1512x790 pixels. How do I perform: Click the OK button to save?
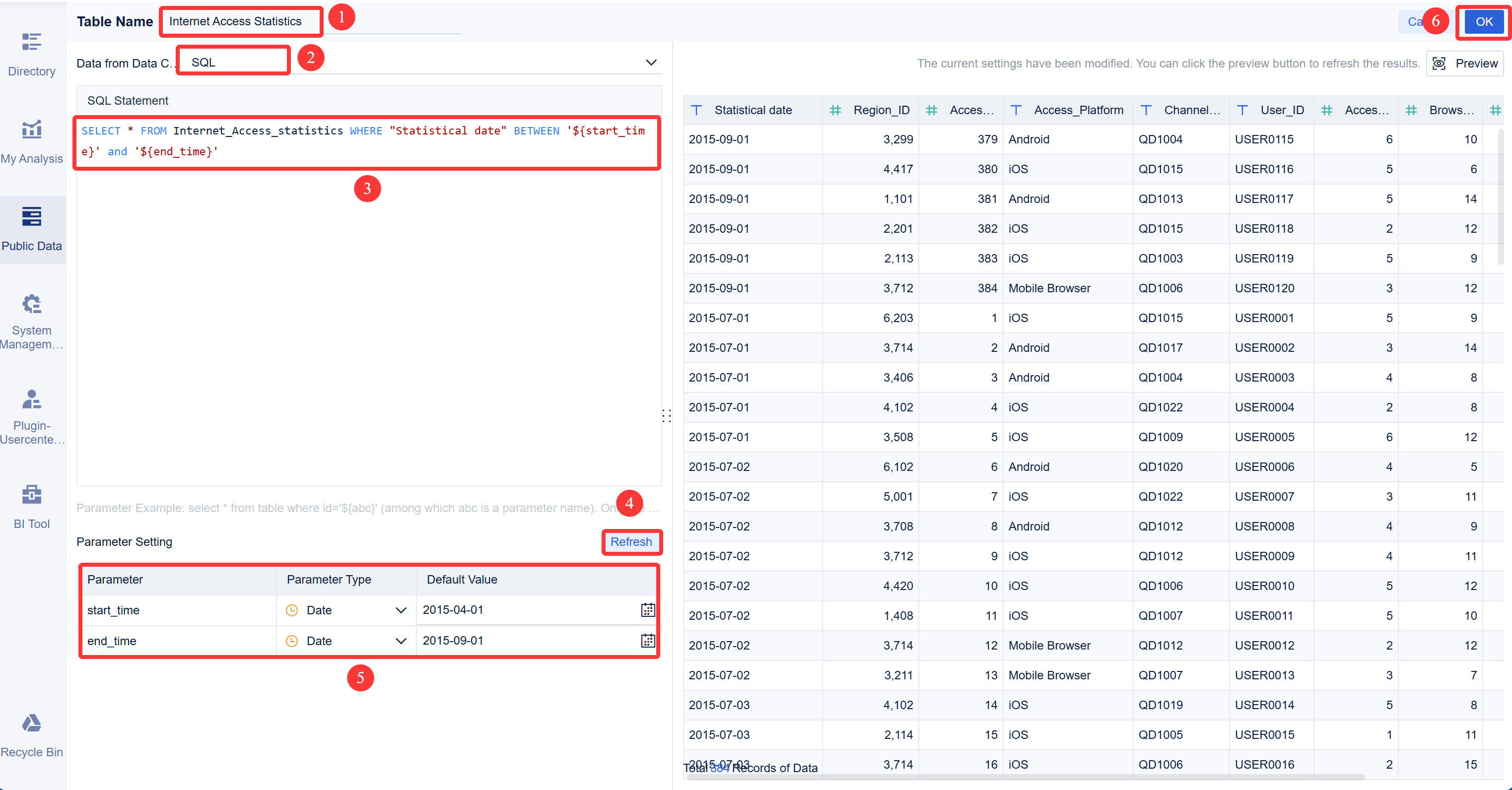(1484, 22)
